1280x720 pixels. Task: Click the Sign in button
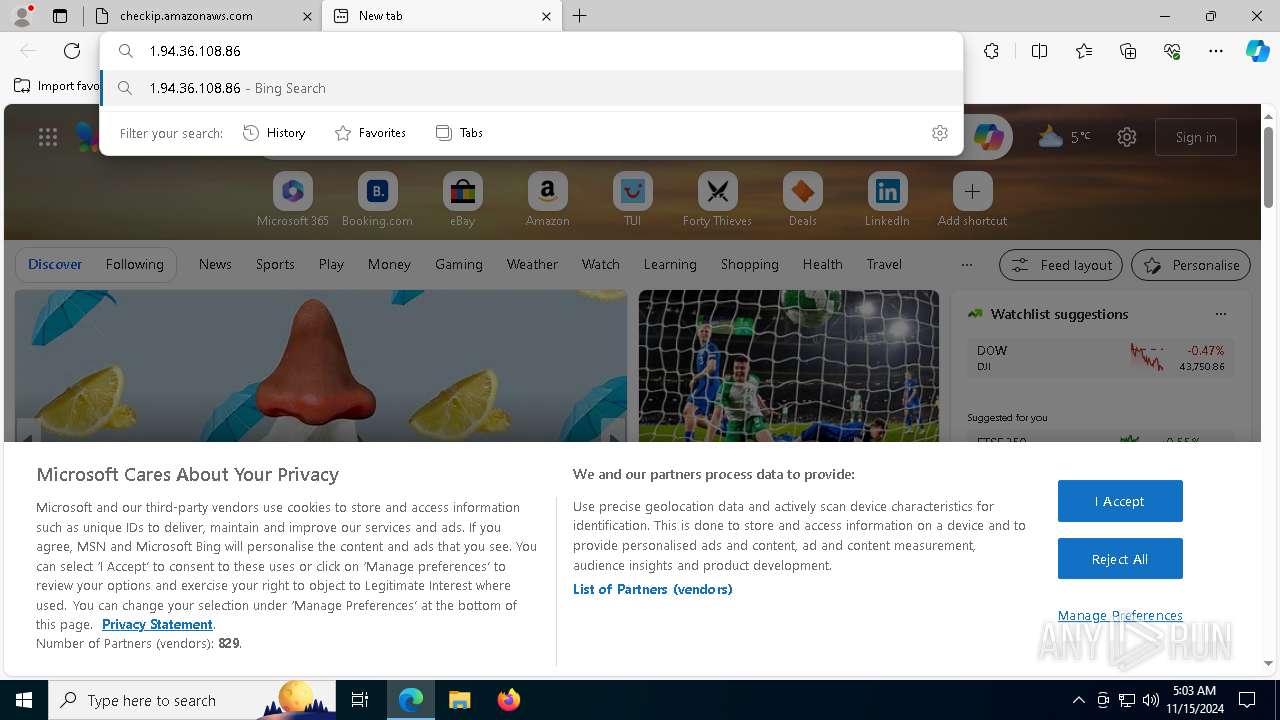click(1196, 137)
